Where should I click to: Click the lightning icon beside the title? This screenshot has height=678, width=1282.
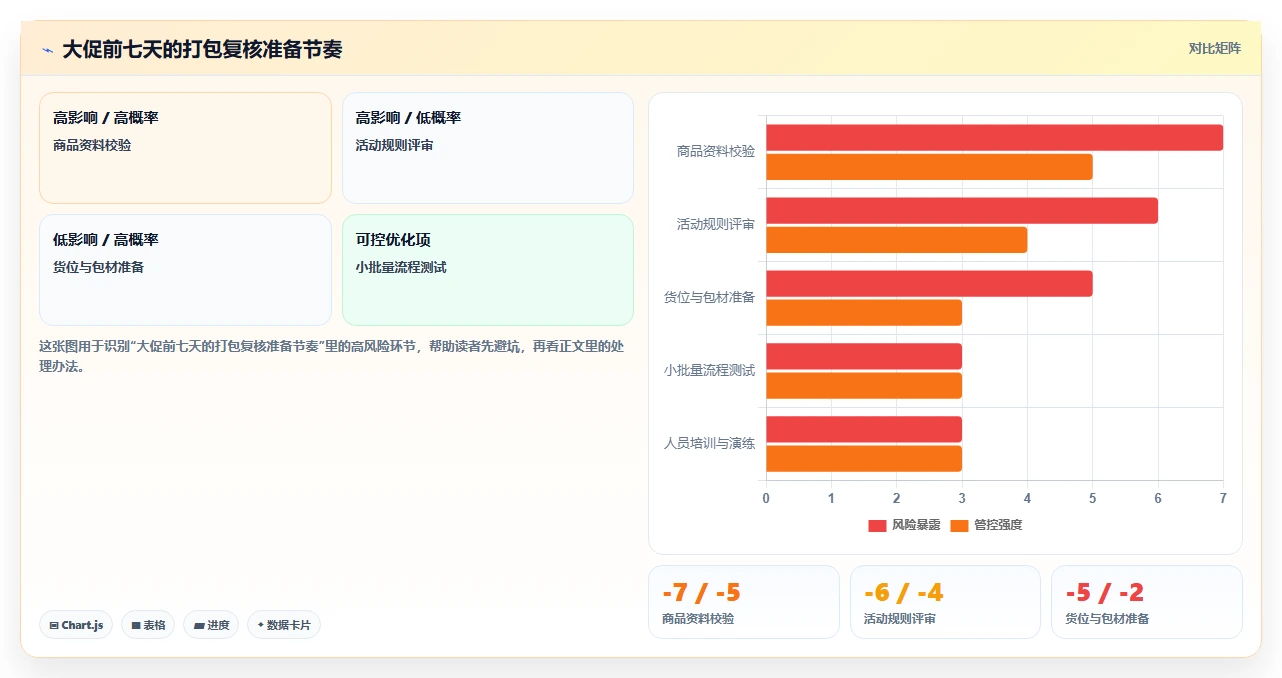[x=47, y=50]
